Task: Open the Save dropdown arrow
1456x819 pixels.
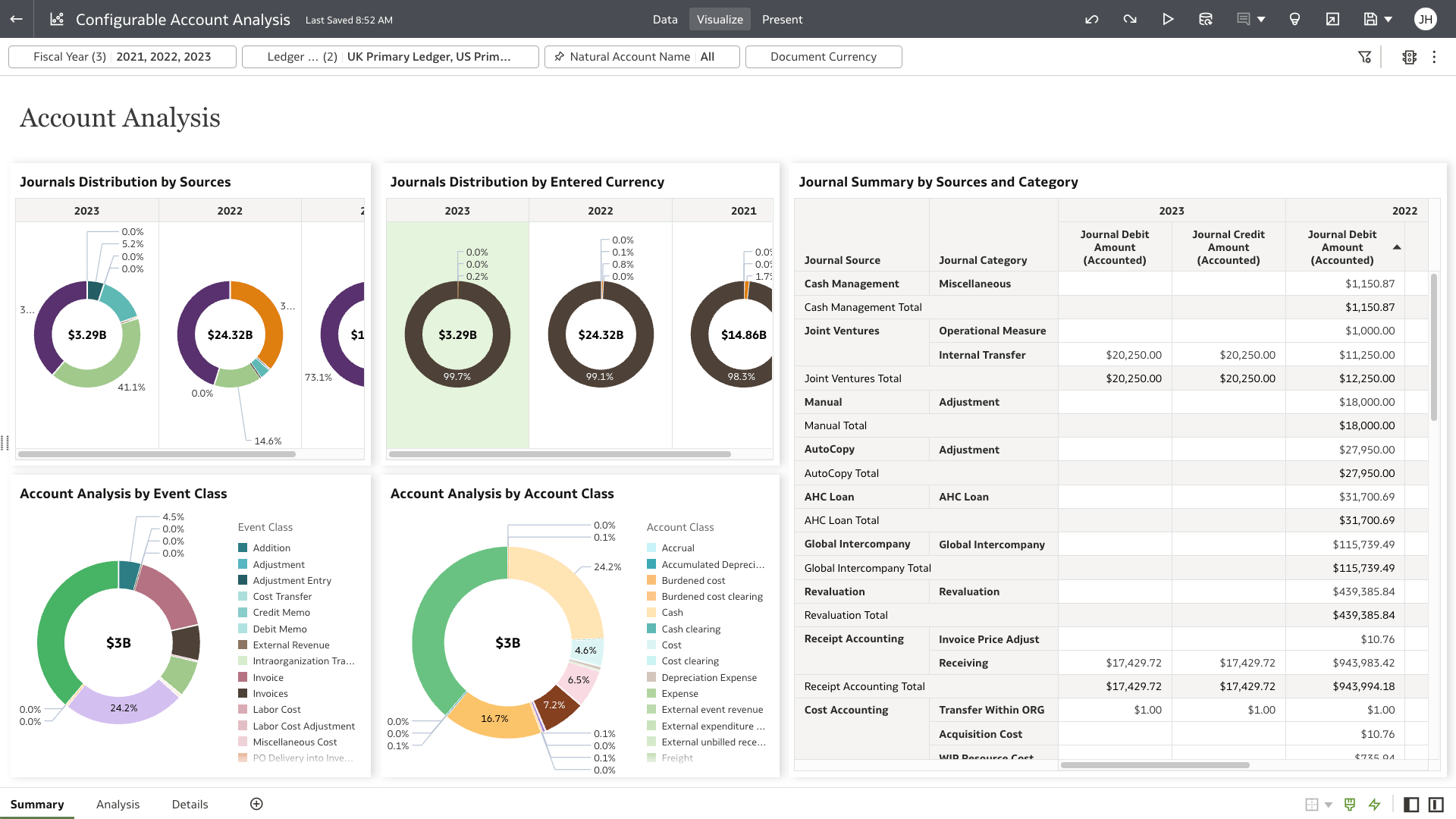Action: [x=1389, y=19]
